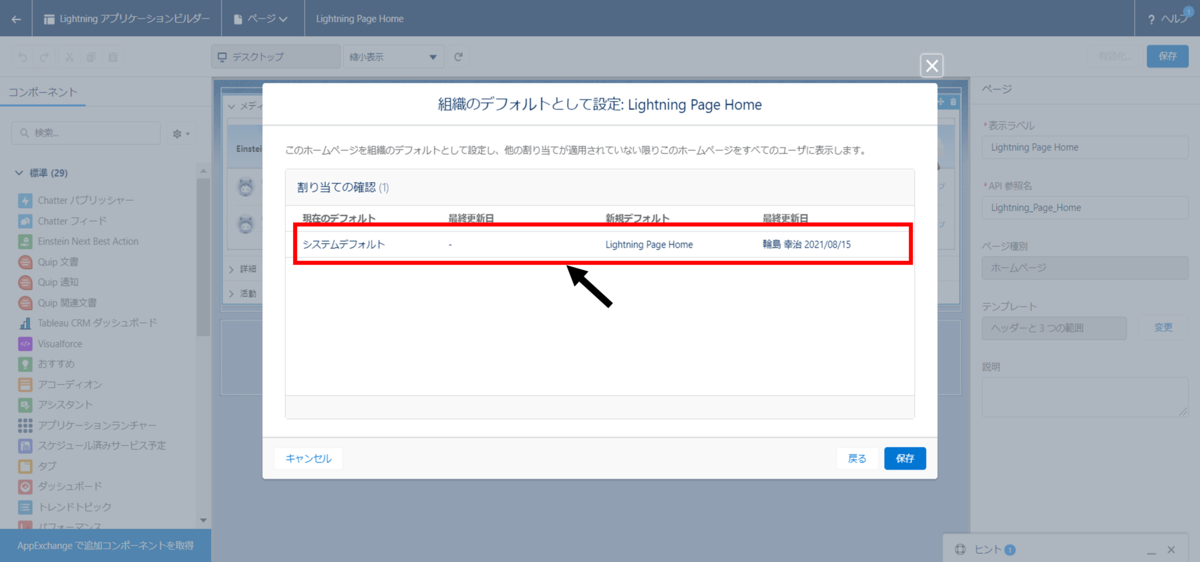Viewport: 1200px width, 562px height.
Task: Click the paste clipboard icon
Action: [x=113, y=57]
